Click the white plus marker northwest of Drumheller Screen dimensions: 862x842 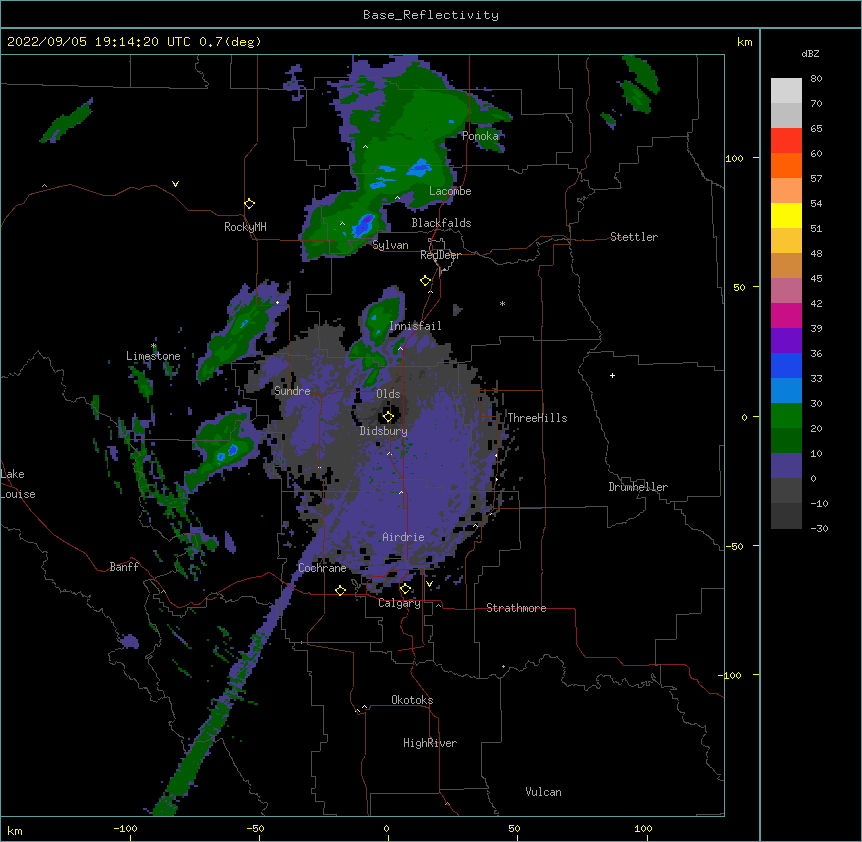[612, 375]
